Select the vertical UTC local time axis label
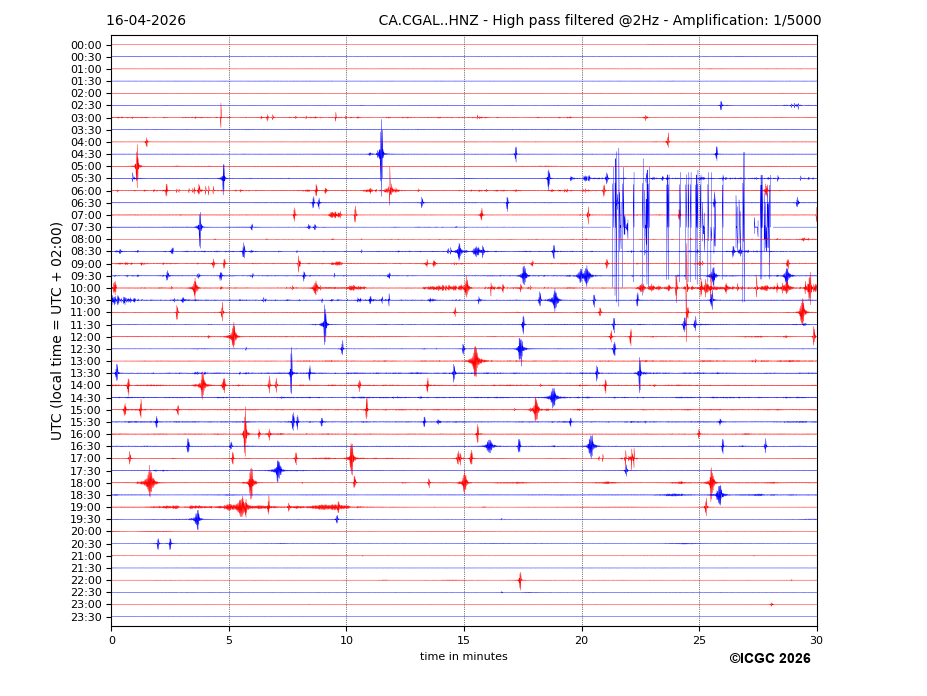 (57, 330)
